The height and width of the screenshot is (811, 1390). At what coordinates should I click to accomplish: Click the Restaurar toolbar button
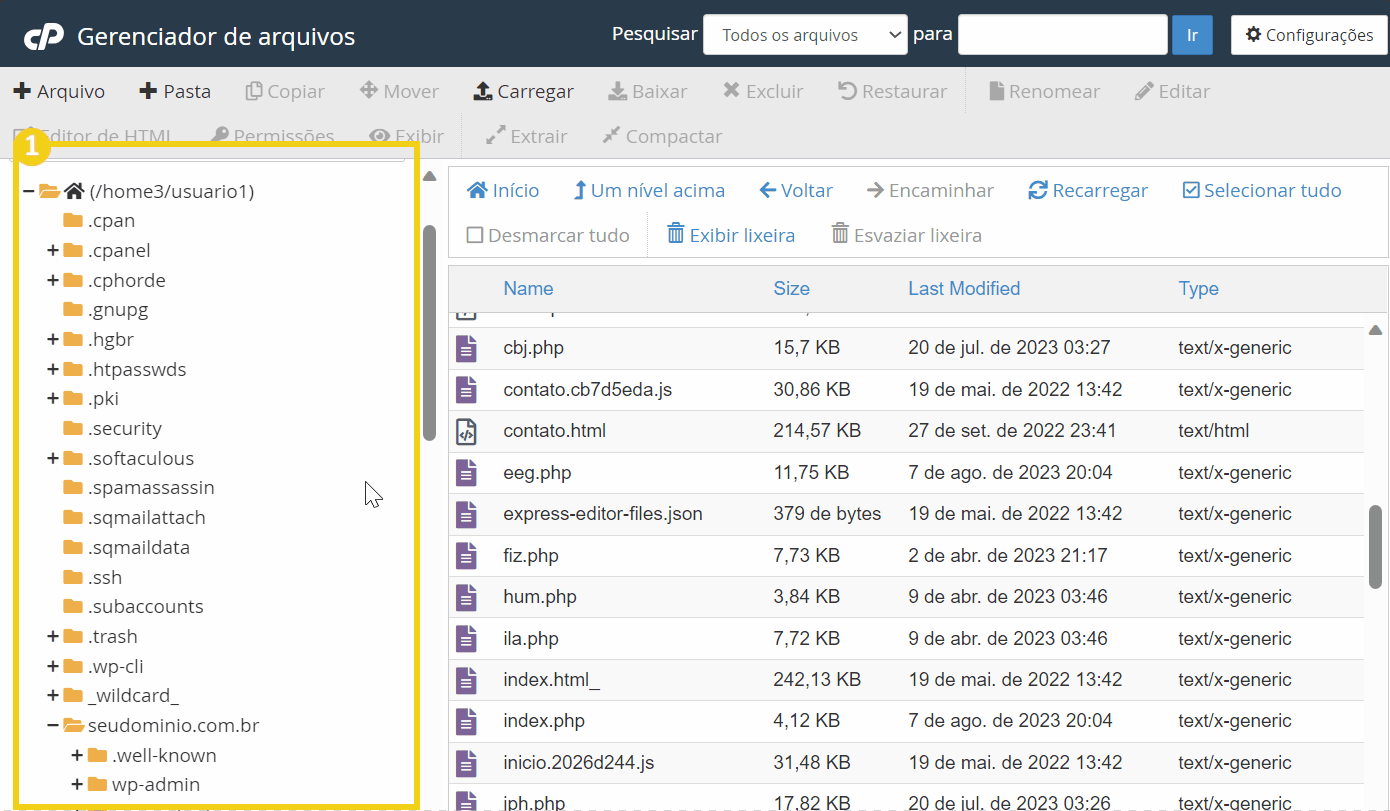(x=892, y=91)
